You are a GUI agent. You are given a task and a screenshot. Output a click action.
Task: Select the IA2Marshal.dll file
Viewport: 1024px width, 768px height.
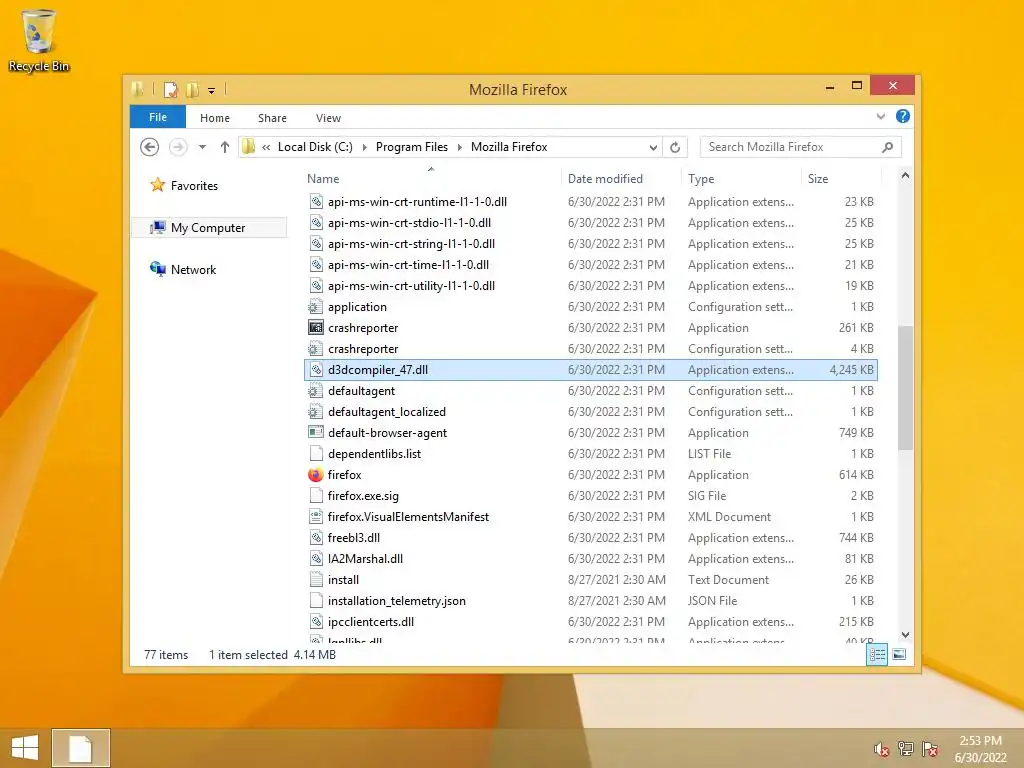click(x=591, y=558)
